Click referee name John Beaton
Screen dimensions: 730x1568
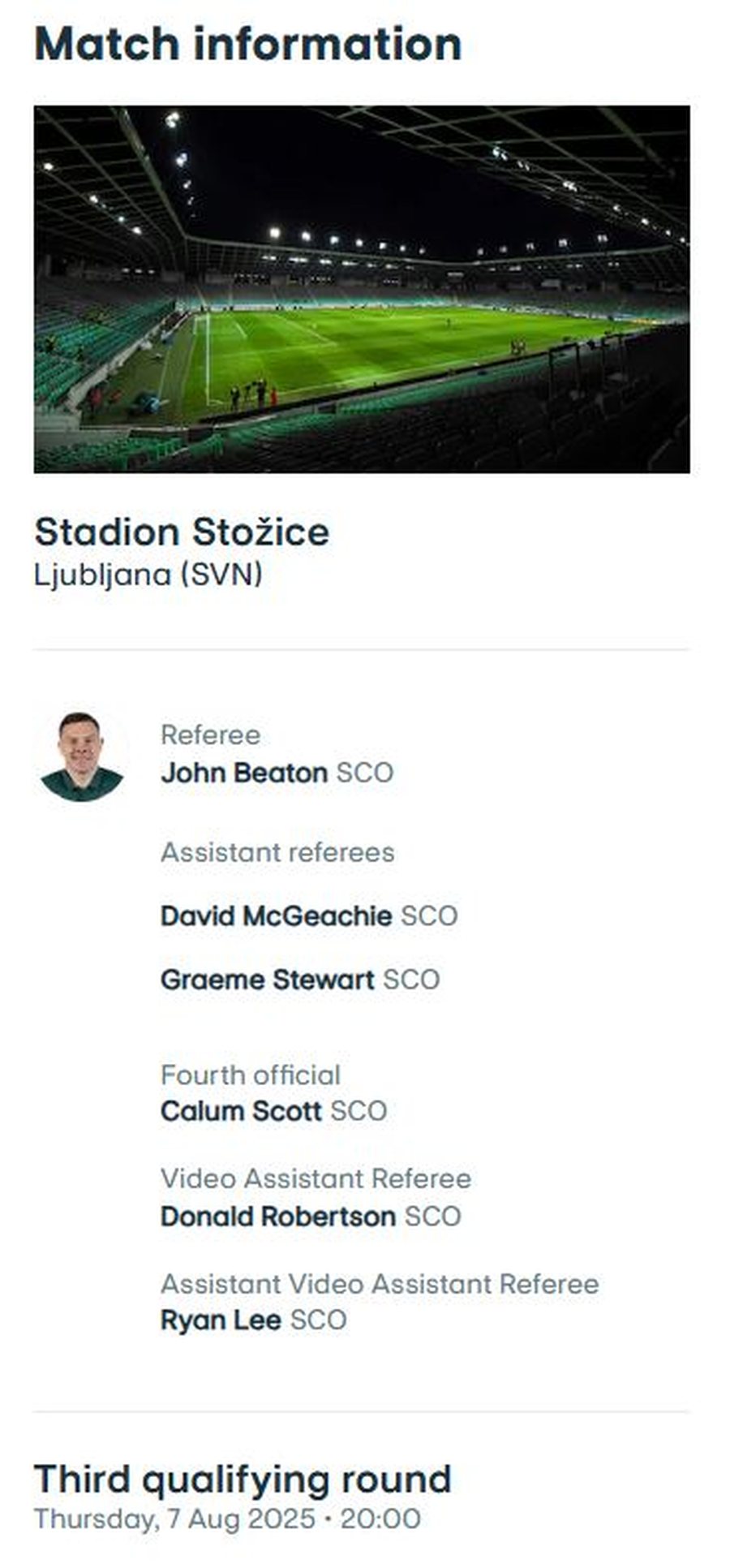pos(244,773)
